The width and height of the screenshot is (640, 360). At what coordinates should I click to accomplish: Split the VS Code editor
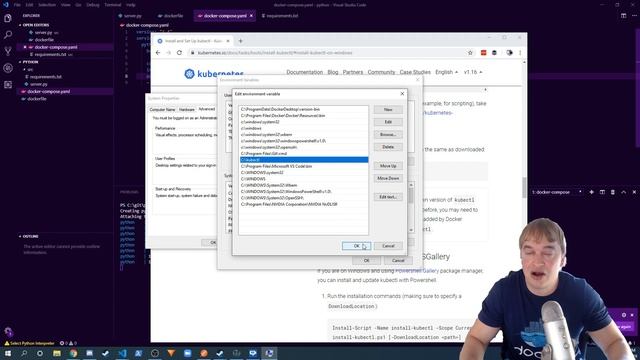click(x=623, y=16)
